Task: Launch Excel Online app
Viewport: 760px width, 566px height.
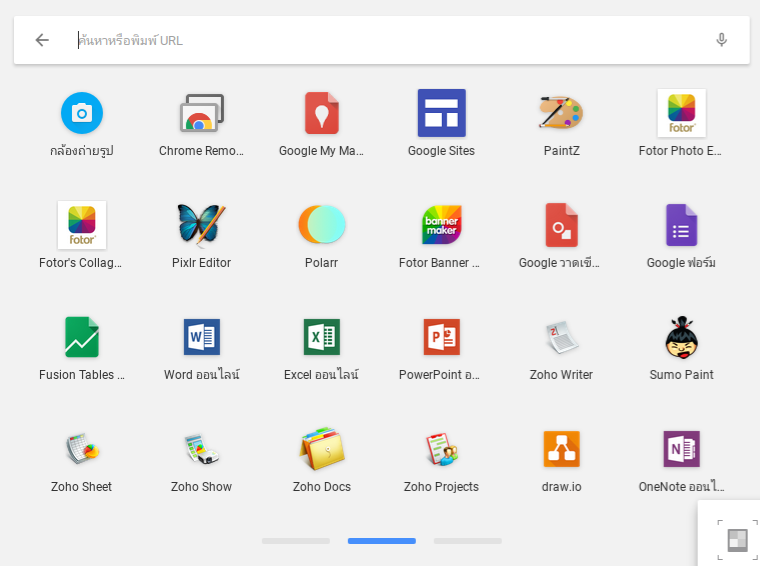Action: 321,337
